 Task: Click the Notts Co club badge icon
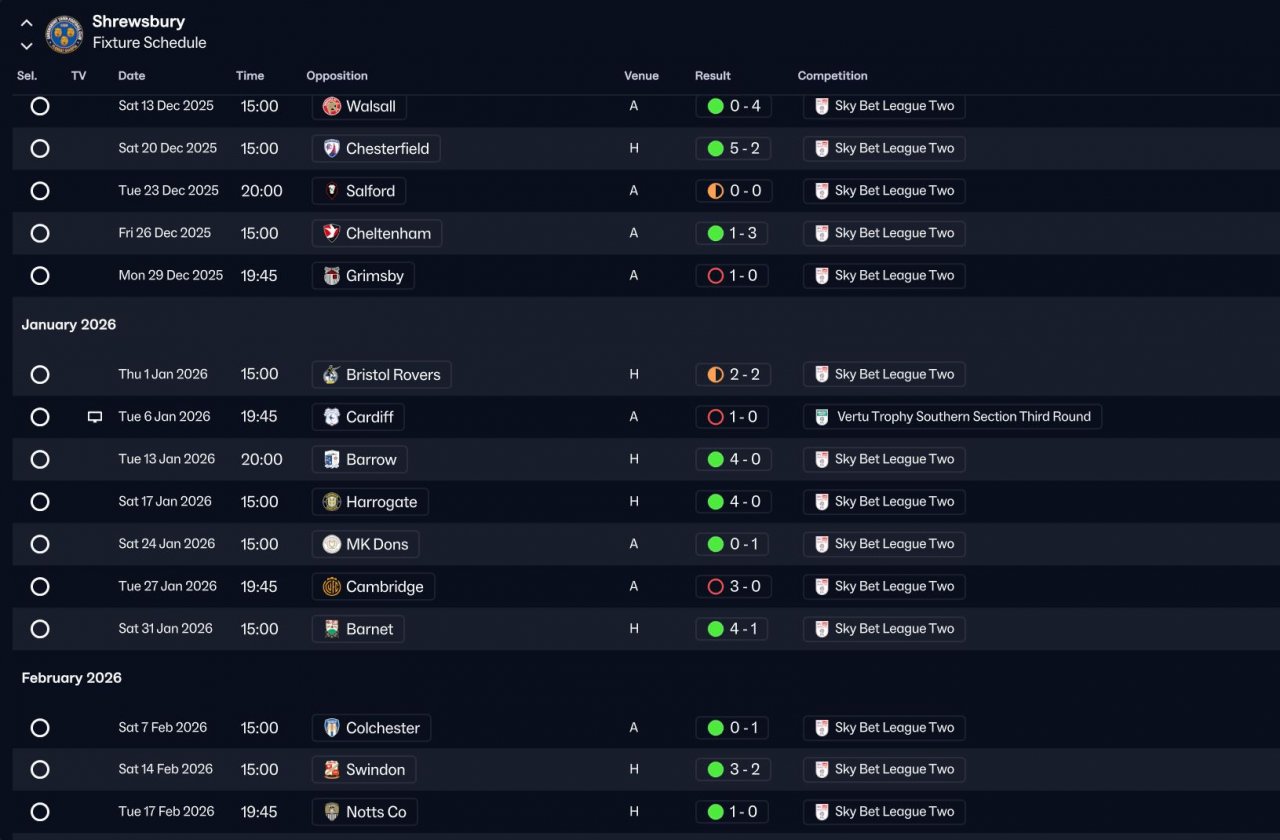332,812
